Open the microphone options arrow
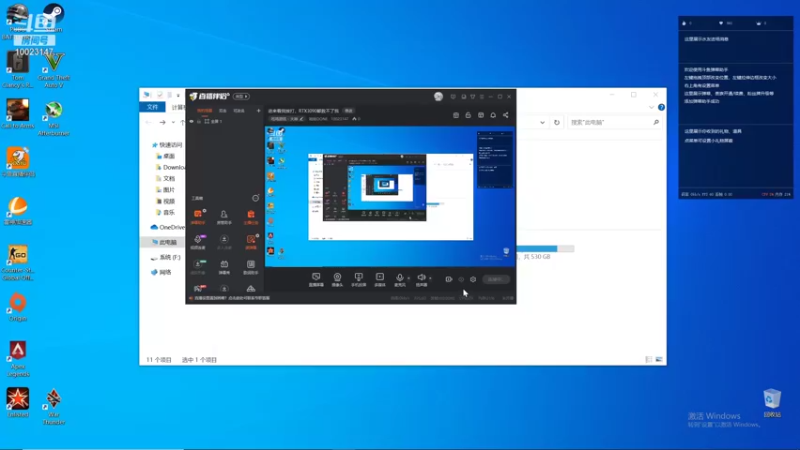Image resolution: width=800 pixels, height=450 pixels. tap(408, 278)
